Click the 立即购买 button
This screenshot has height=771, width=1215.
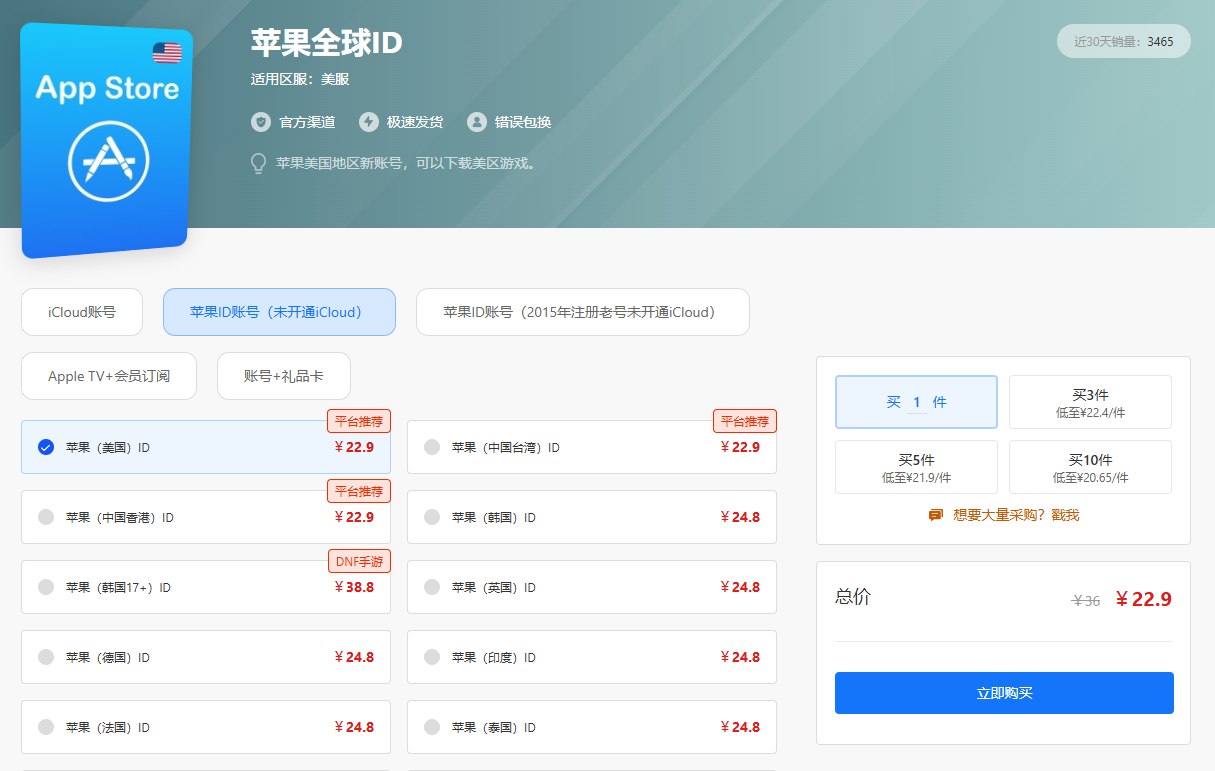coord(1004,693)
